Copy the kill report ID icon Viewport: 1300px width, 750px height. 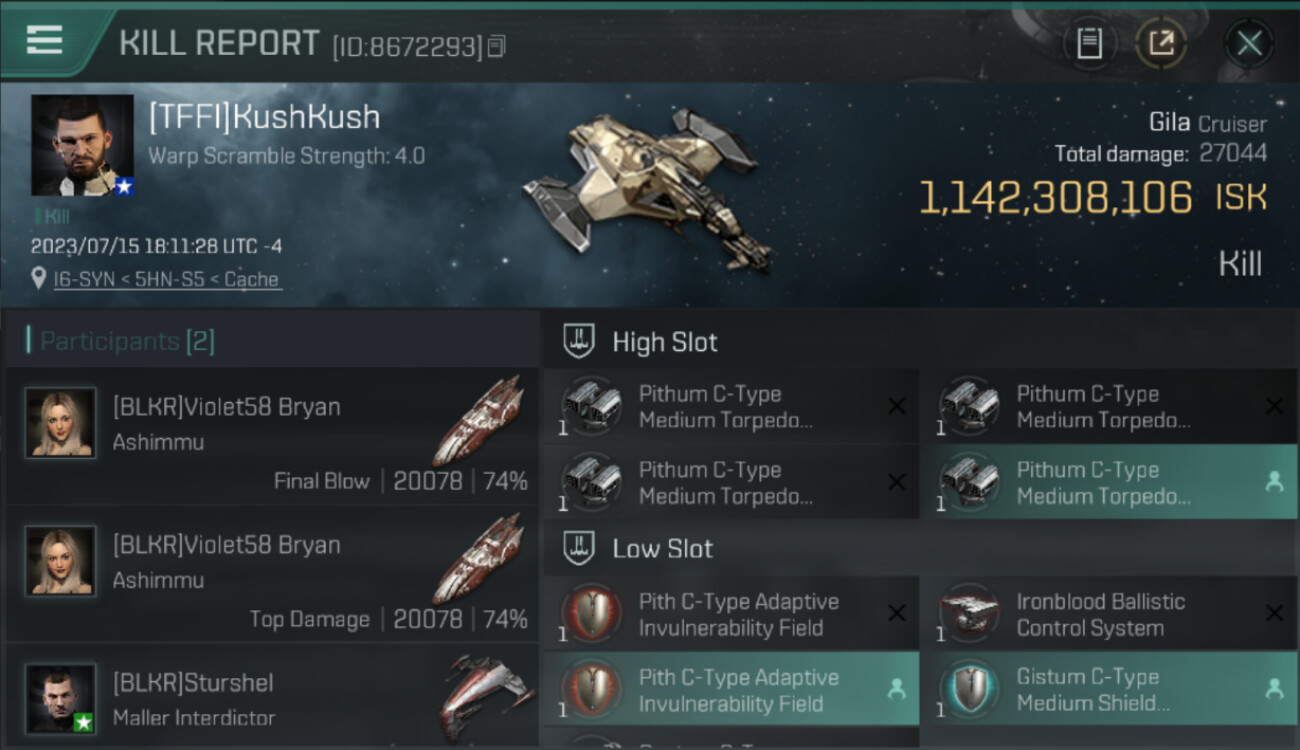pyautogui.click(x=497, y=46)
